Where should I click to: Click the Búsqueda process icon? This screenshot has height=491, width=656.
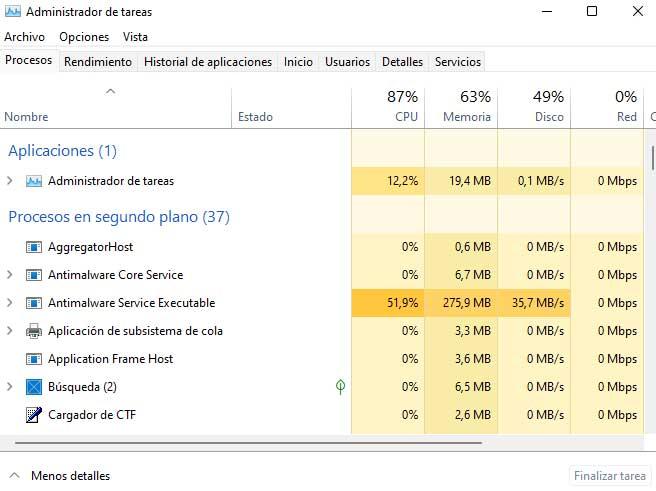[x=34, y=387]
